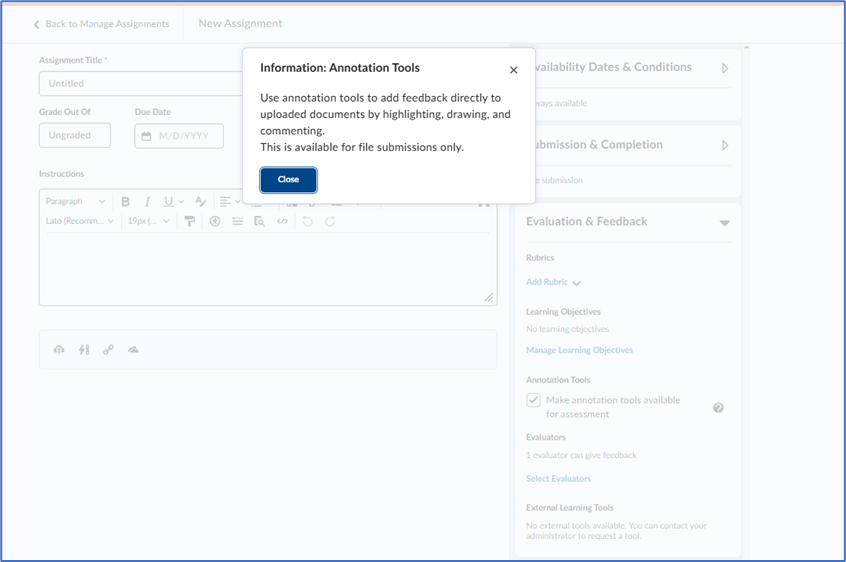Dismiss dialog with the X icon

click(x=514, y=70)
